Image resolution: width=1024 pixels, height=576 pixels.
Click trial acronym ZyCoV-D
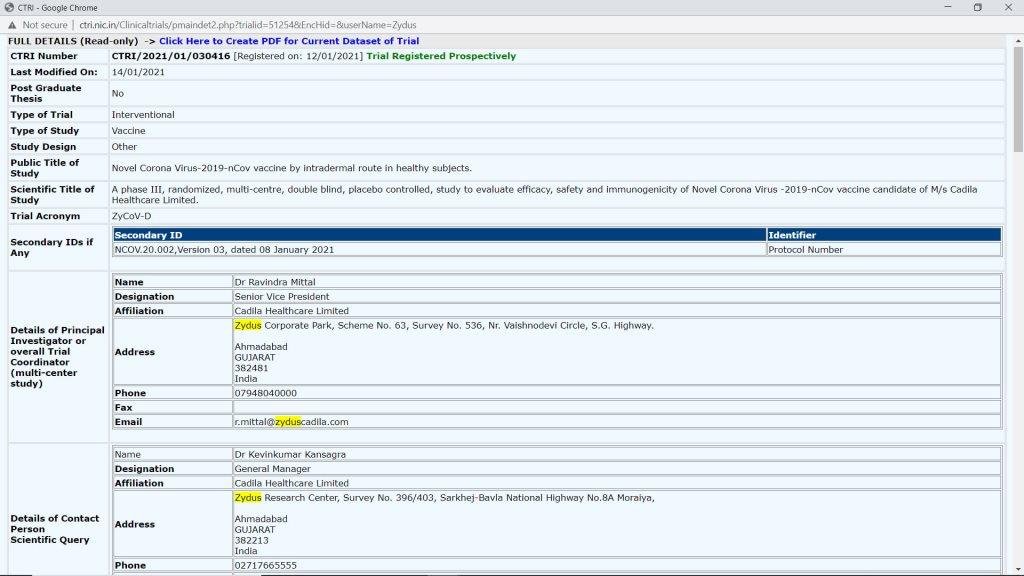pos(131,216)
